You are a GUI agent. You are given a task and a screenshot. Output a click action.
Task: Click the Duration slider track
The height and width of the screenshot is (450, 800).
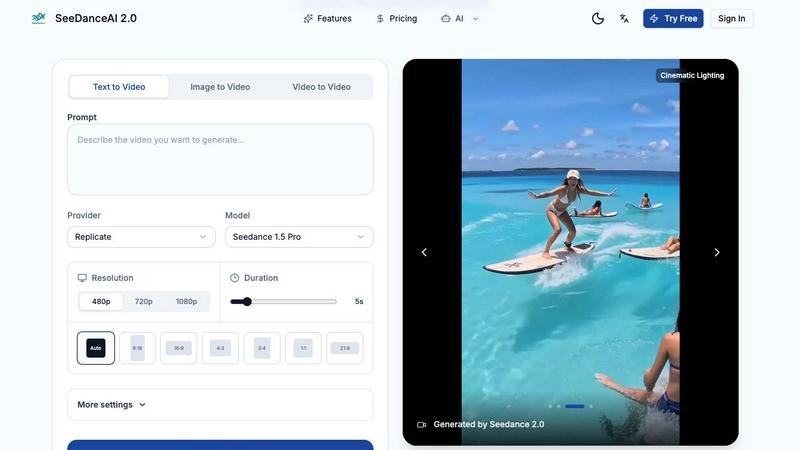tap(290, 301)
